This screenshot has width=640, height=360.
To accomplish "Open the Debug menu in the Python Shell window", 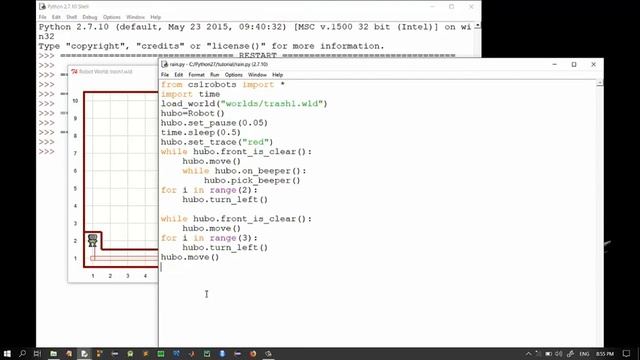I will pyautogui.click(x=90, y=17).
